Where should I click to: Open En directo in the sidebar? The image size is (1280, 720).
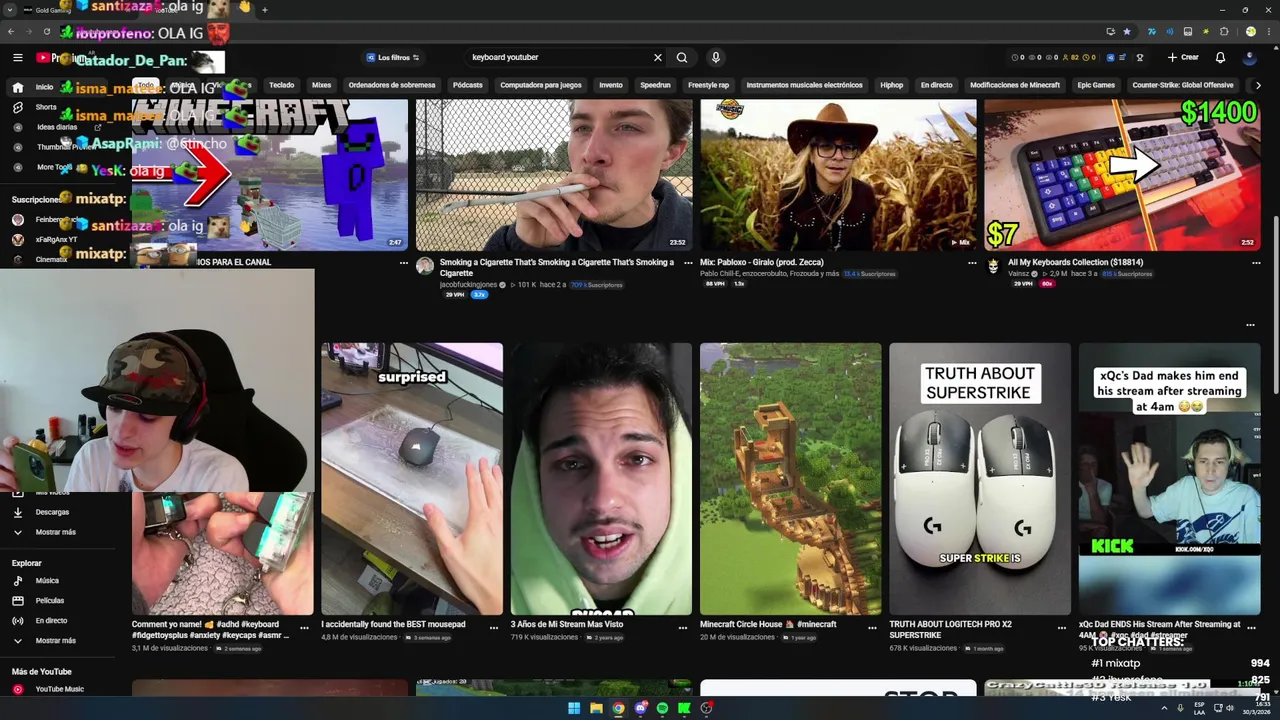[x=51, y=620]
